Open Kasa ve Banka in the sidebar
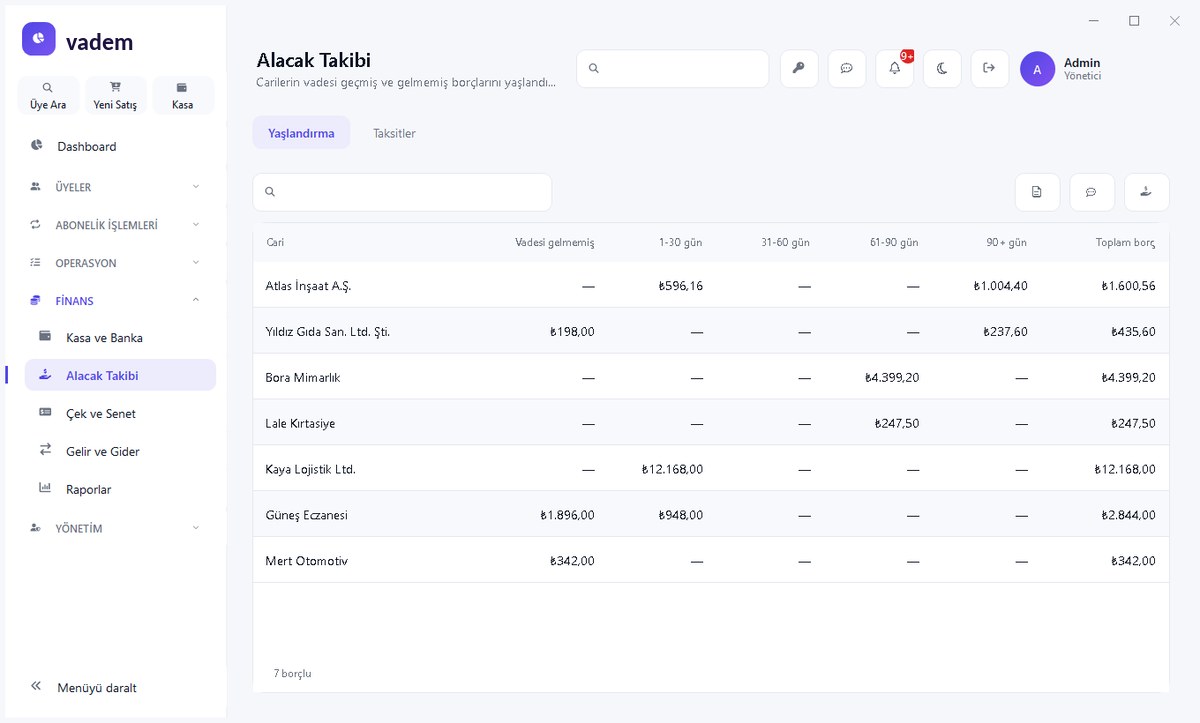Image resolution: width=1200 pixels, height=723 pixels. coord(120,338)
